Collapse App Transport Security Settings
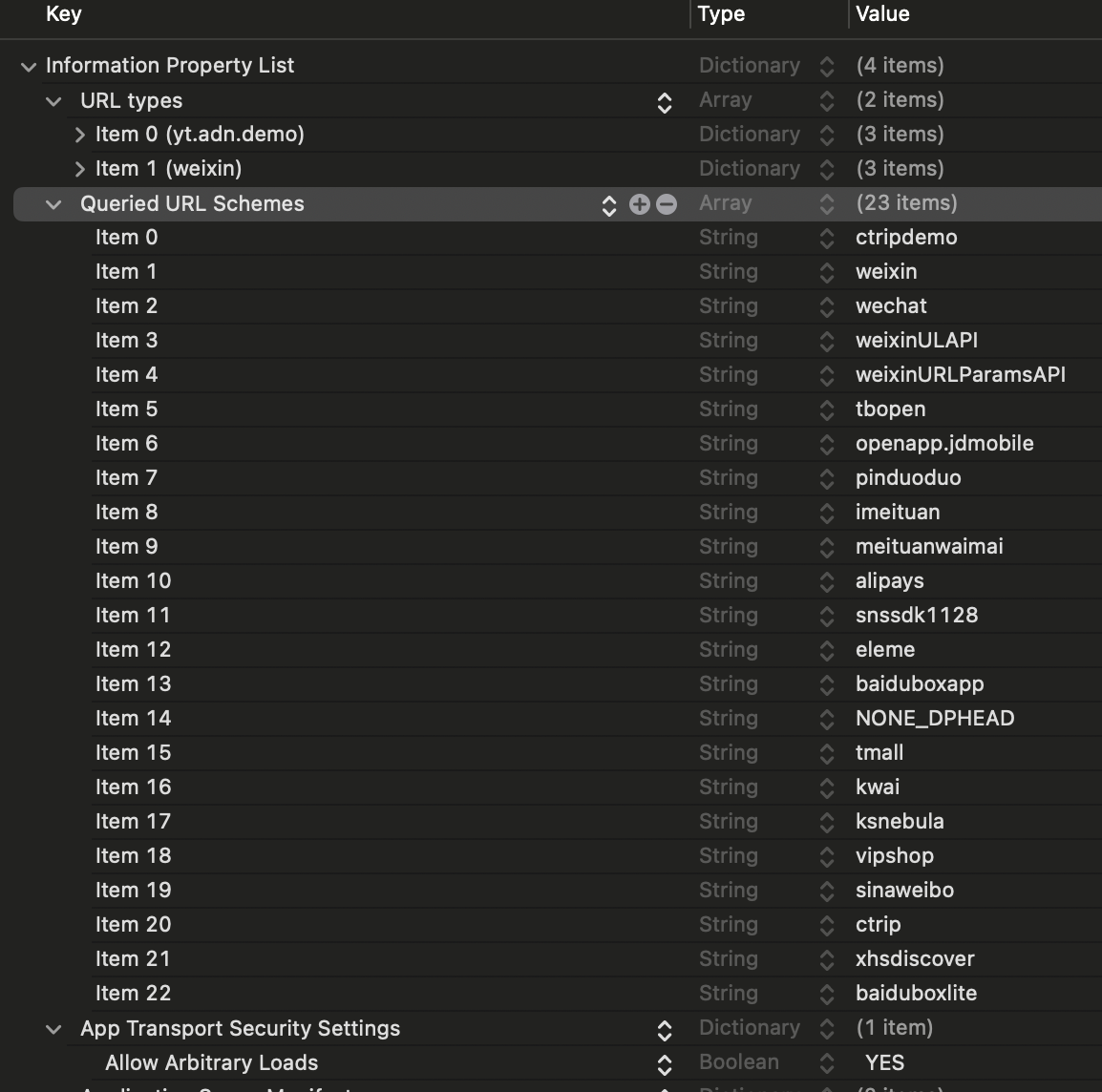 53,1029
